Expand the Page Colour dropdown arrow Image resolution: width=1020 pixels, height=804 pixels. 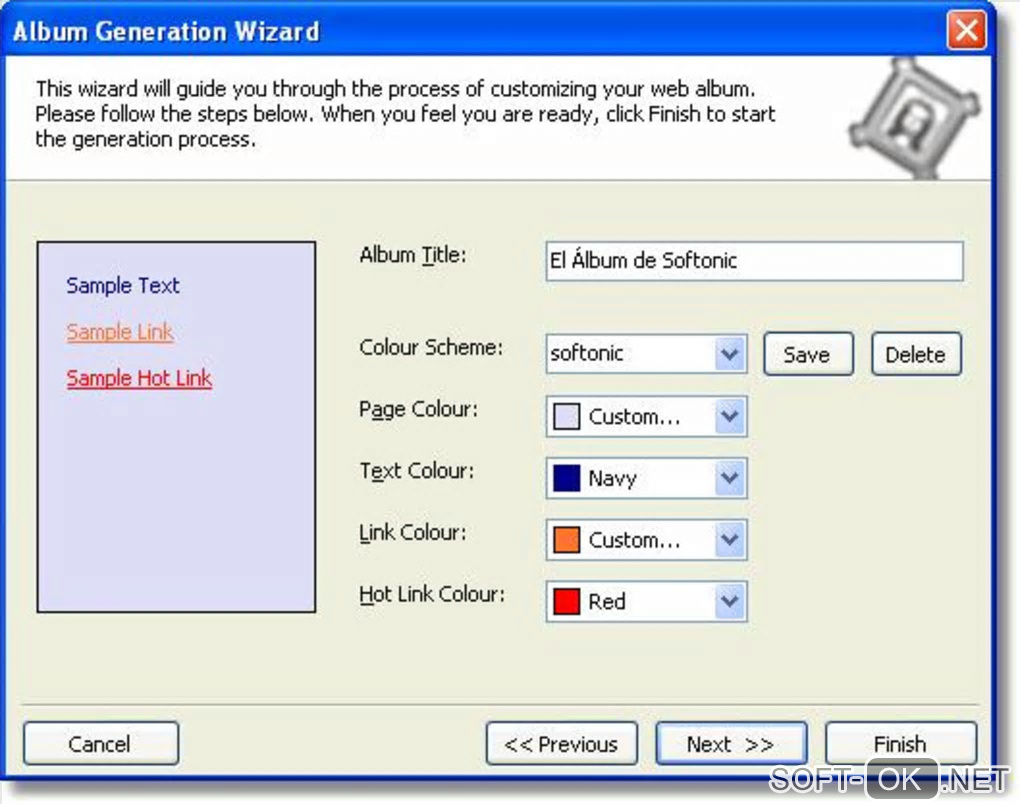click(729, 416)
